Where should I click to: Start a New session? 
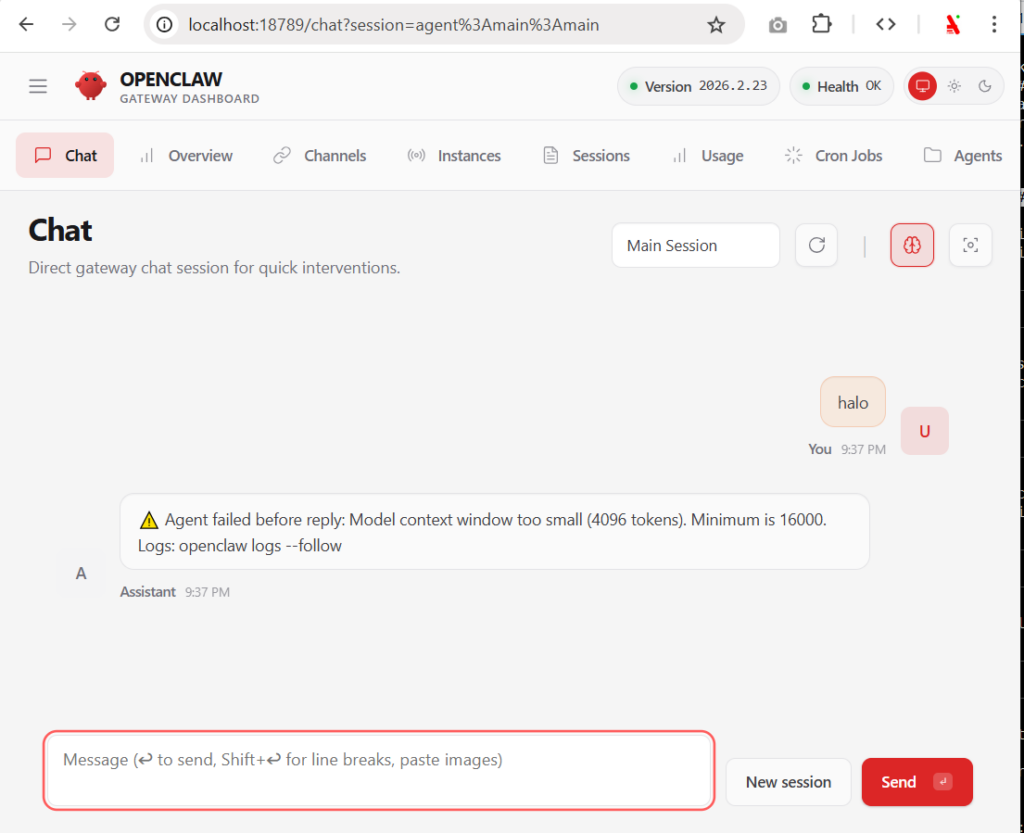tap(788, 782)
